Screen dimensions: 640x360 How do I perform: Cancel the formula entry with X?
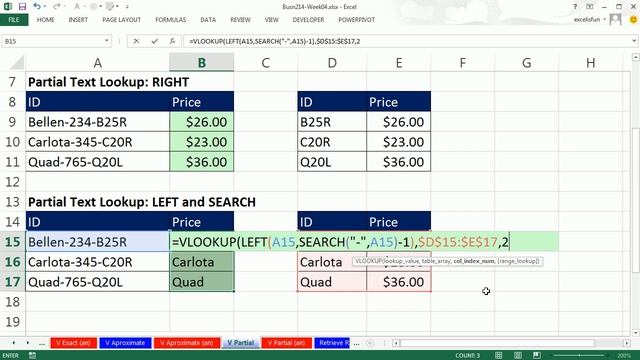(x=136, y=41)
